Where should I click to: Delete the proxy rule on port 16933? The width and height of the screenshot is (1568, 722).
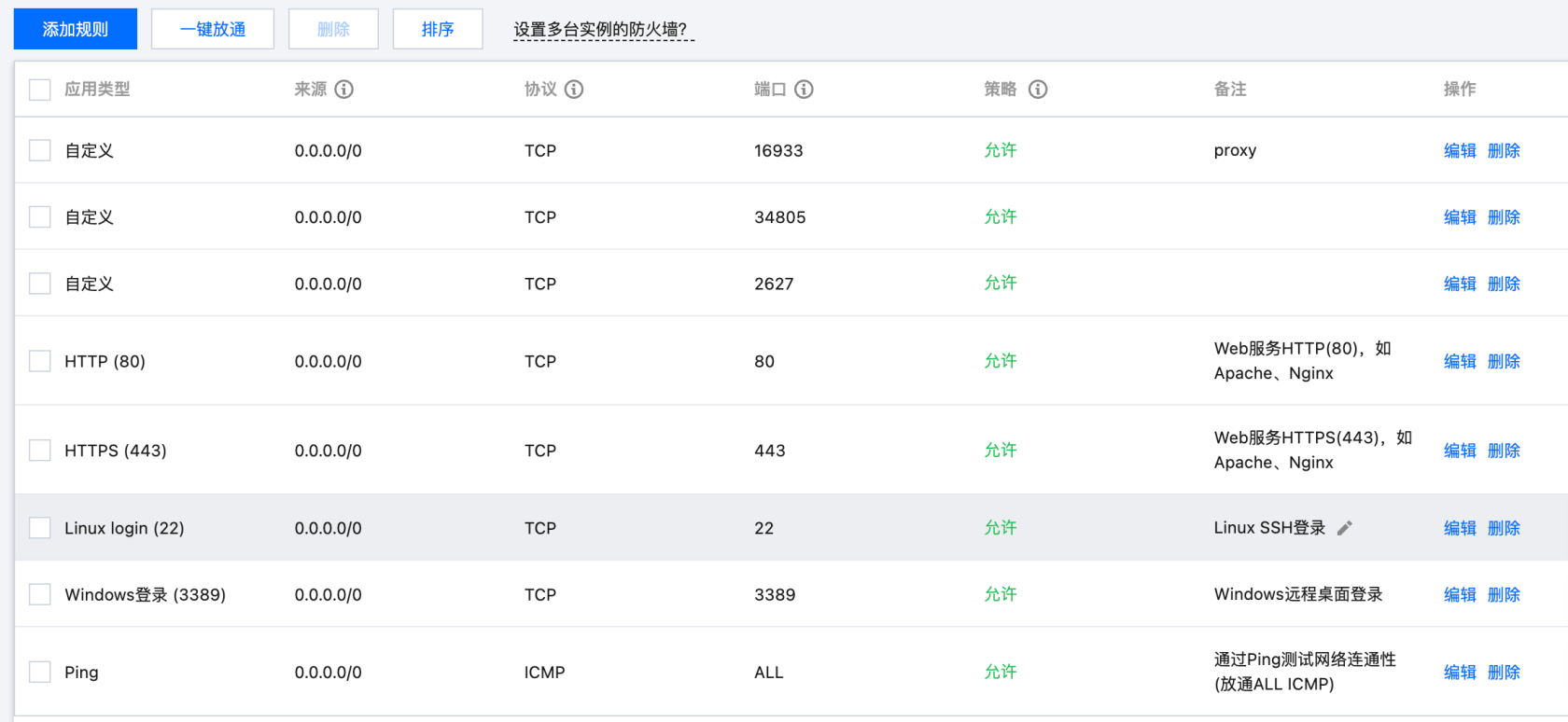click(x=1504, y=150)
